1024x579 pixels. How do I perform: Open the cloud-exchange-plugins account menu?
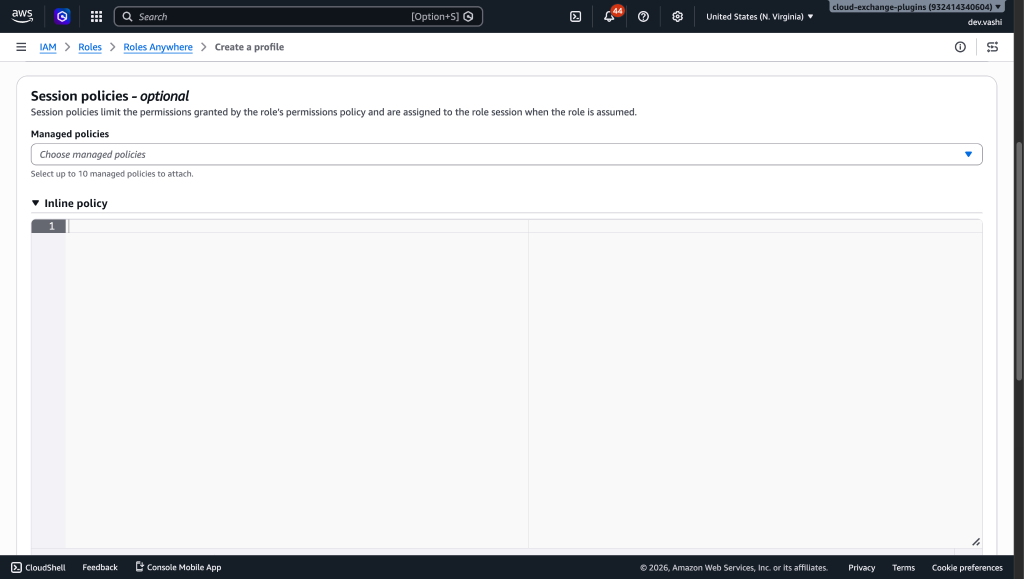coord(916,7)
